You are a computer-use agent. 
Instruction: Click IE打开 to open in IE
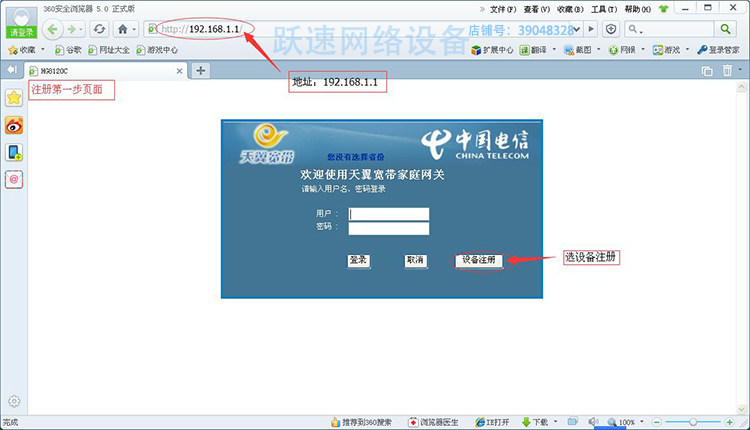click(493, 422)
